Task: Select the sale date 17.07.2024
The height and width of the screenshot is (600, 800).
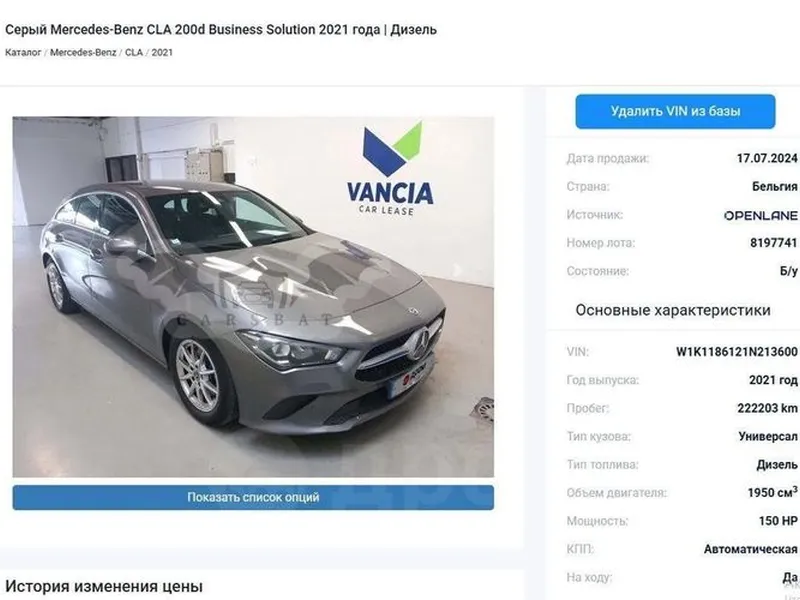Action: [767, 158]
